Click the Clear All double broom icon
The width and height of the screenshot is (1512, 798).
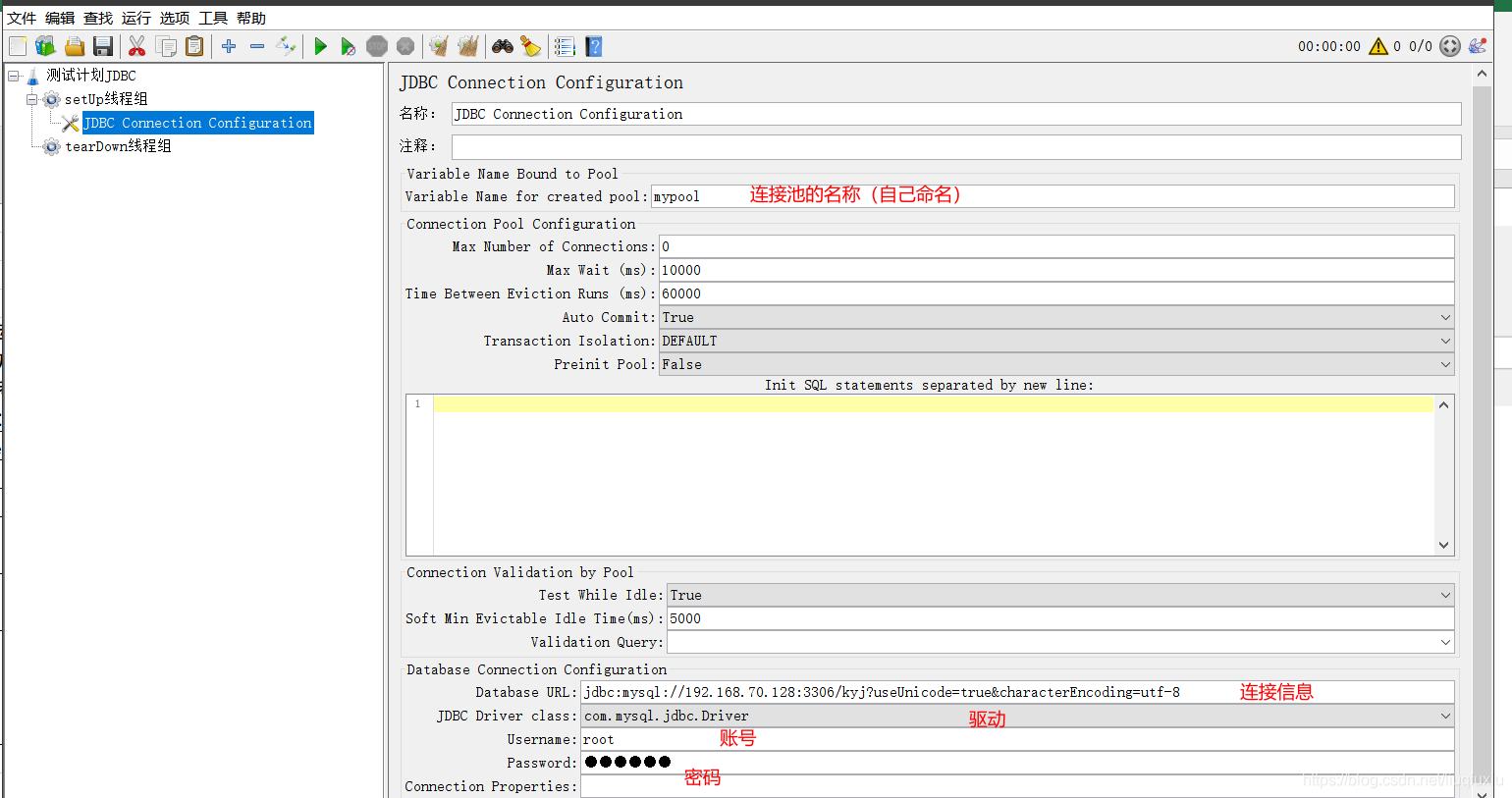468,46
